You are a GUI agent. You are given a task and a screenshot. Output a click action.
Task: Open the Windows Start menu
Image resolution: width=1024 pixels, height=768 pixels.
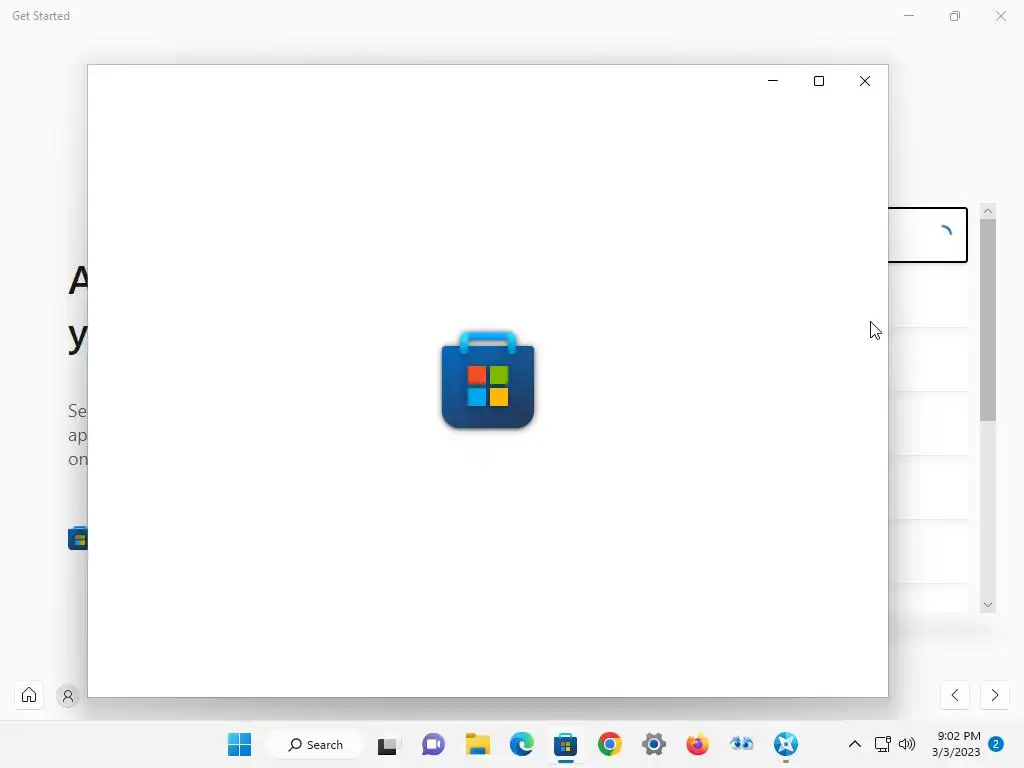(239, 744)
